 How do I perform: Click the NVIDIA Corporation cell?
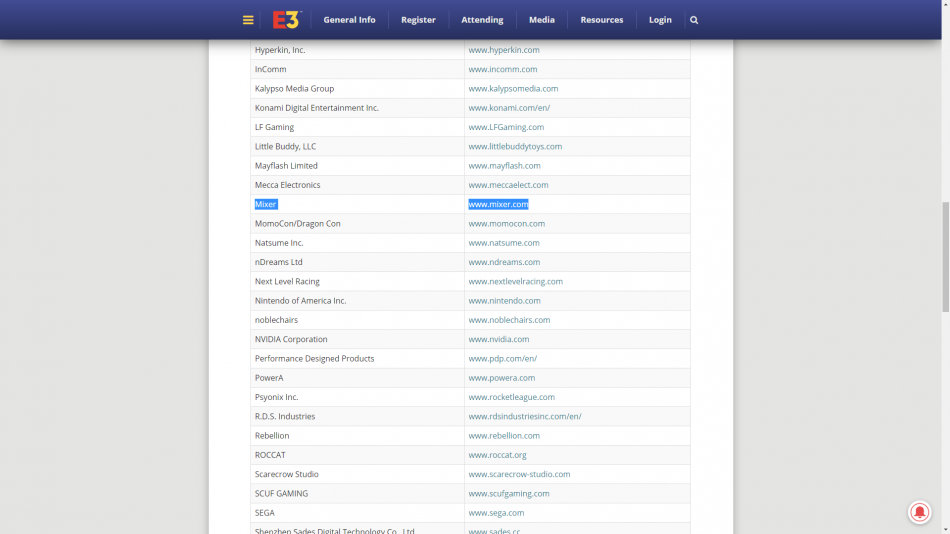click(x=357, y=339)
